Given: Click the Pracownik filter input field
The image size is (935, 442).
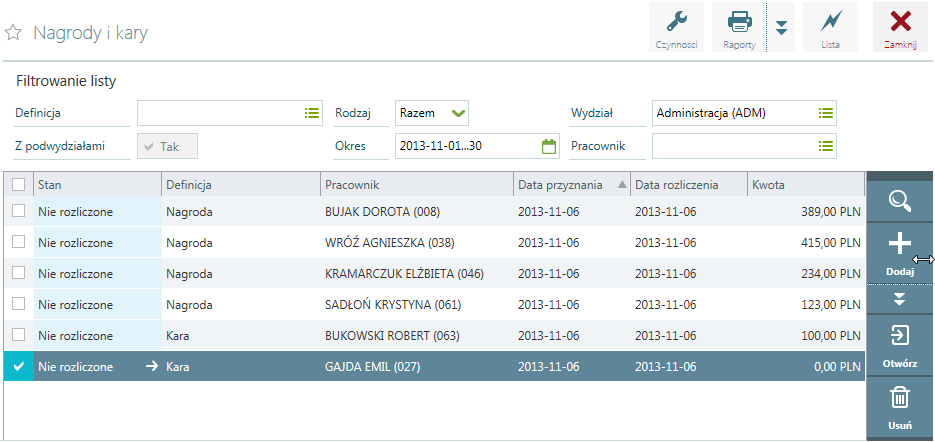Looking at the screenshot, I should point(744,146).
